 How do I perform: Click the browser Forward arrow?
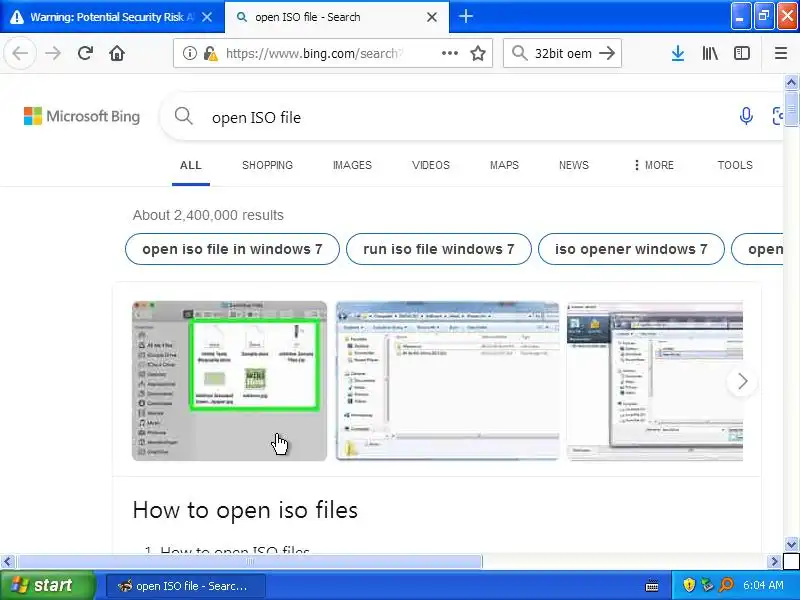pyautogui.click(x=53, y=53)
